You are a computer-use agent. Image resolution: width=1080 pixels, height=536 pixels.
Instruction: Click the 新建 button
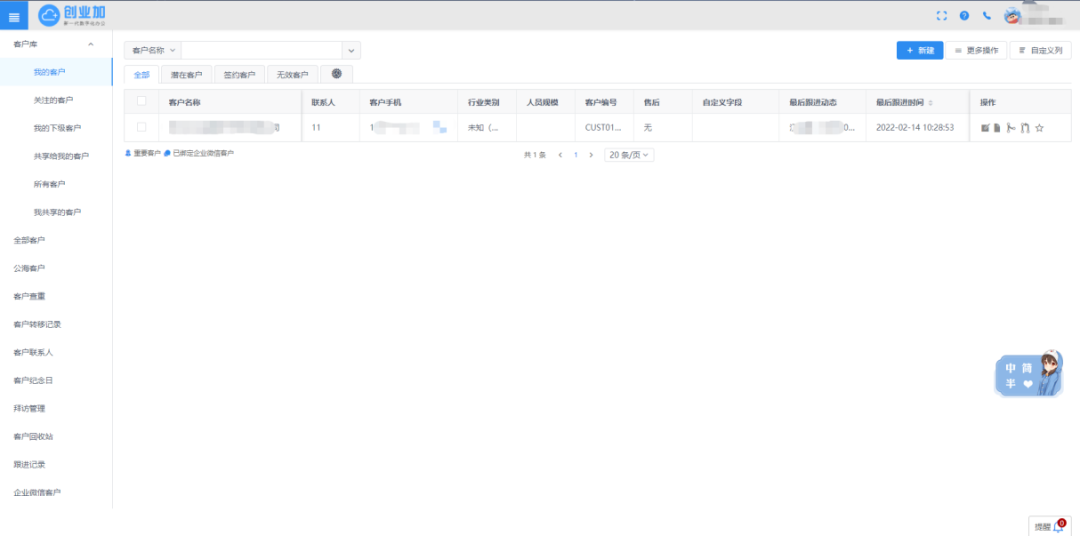919,50
